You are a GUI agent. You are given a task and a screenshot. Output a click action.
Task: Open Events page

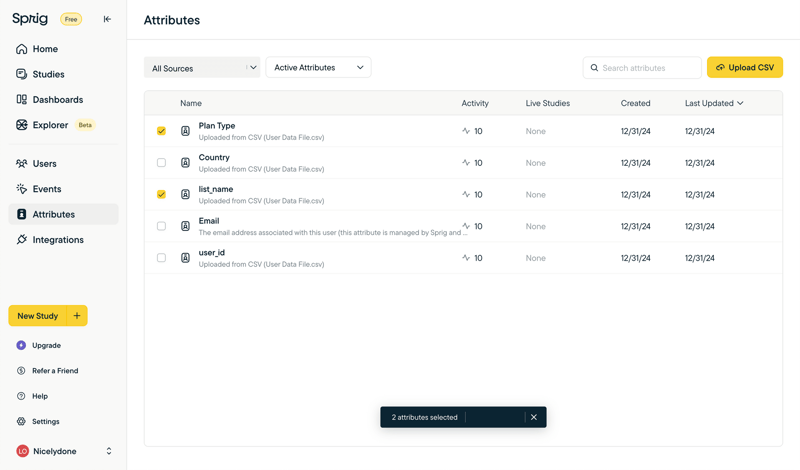coord(63,189)
